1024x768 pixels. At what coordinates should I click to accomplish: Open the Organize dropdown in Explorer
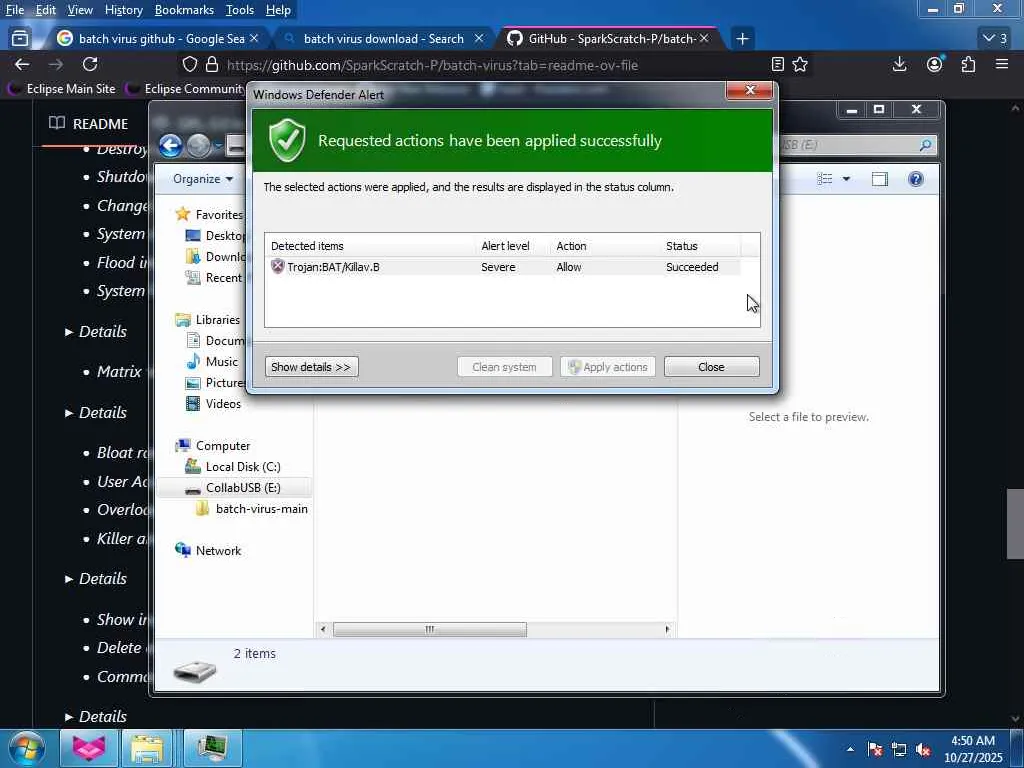[x=203, y=178]
